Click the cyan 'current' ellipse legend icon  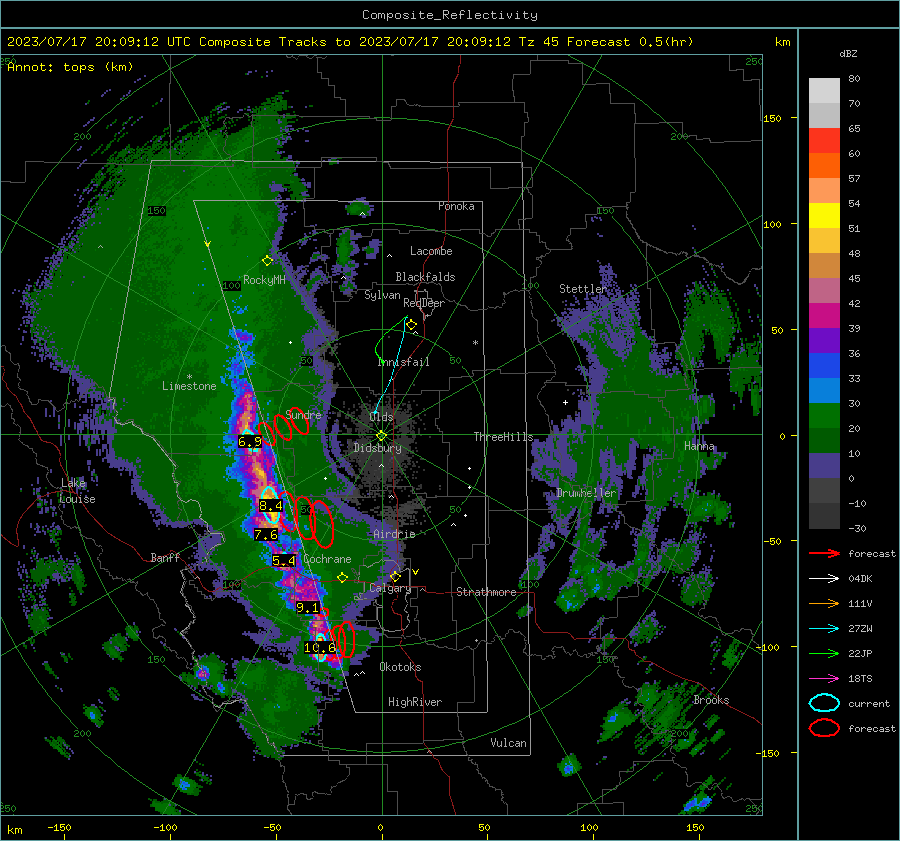pyautogui.click(x=824, y=703)
